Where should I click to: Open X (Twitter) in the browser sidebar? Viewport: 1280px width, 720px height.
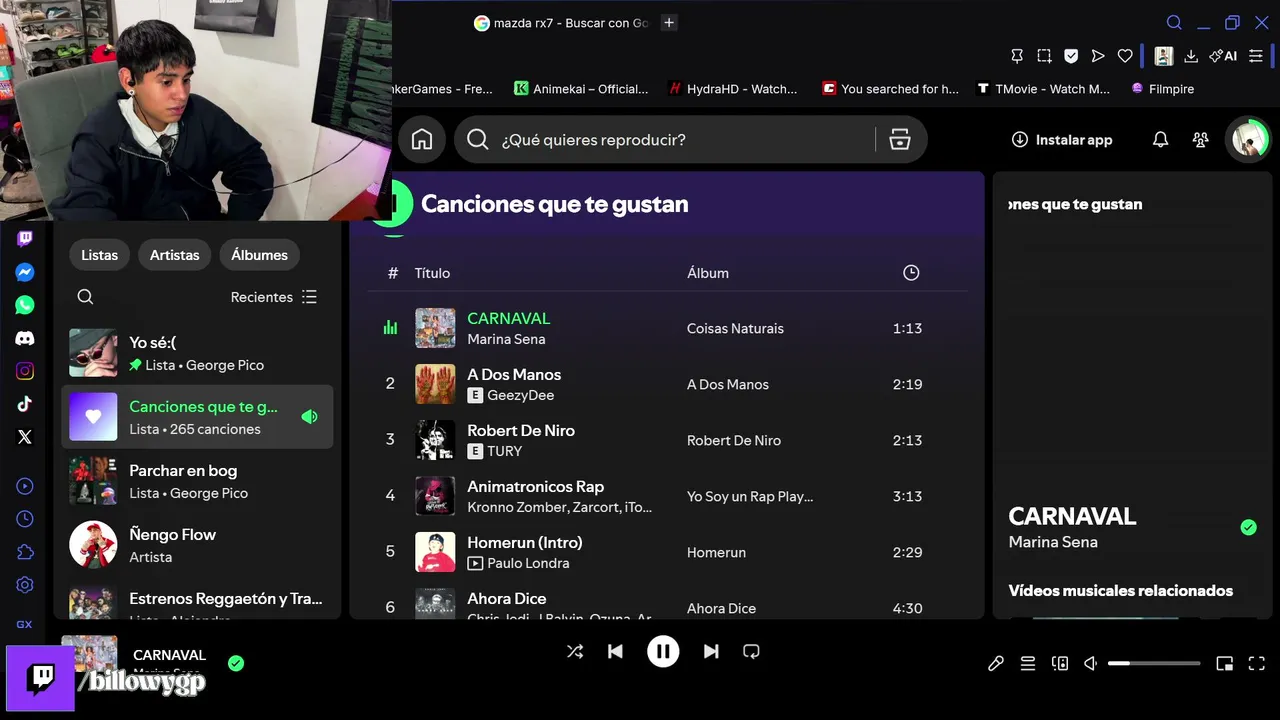coord(25,437)
